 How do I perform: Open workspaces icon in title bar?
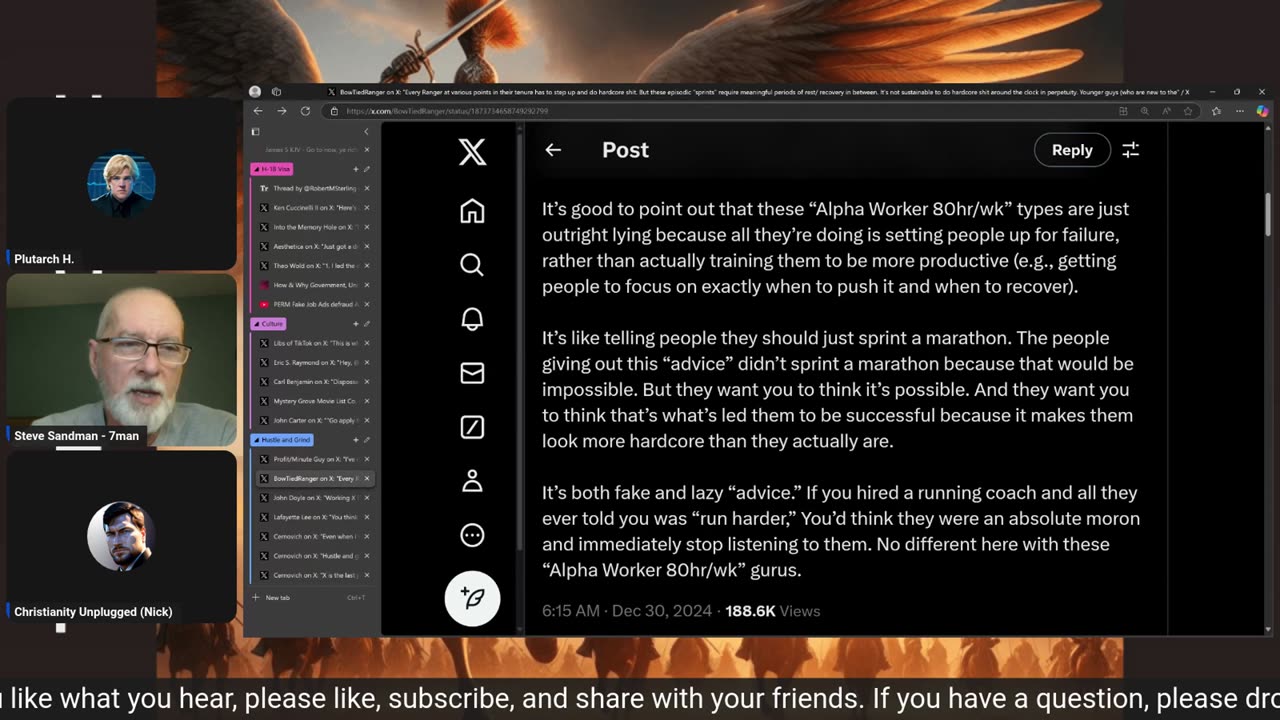tap(277, 92)
